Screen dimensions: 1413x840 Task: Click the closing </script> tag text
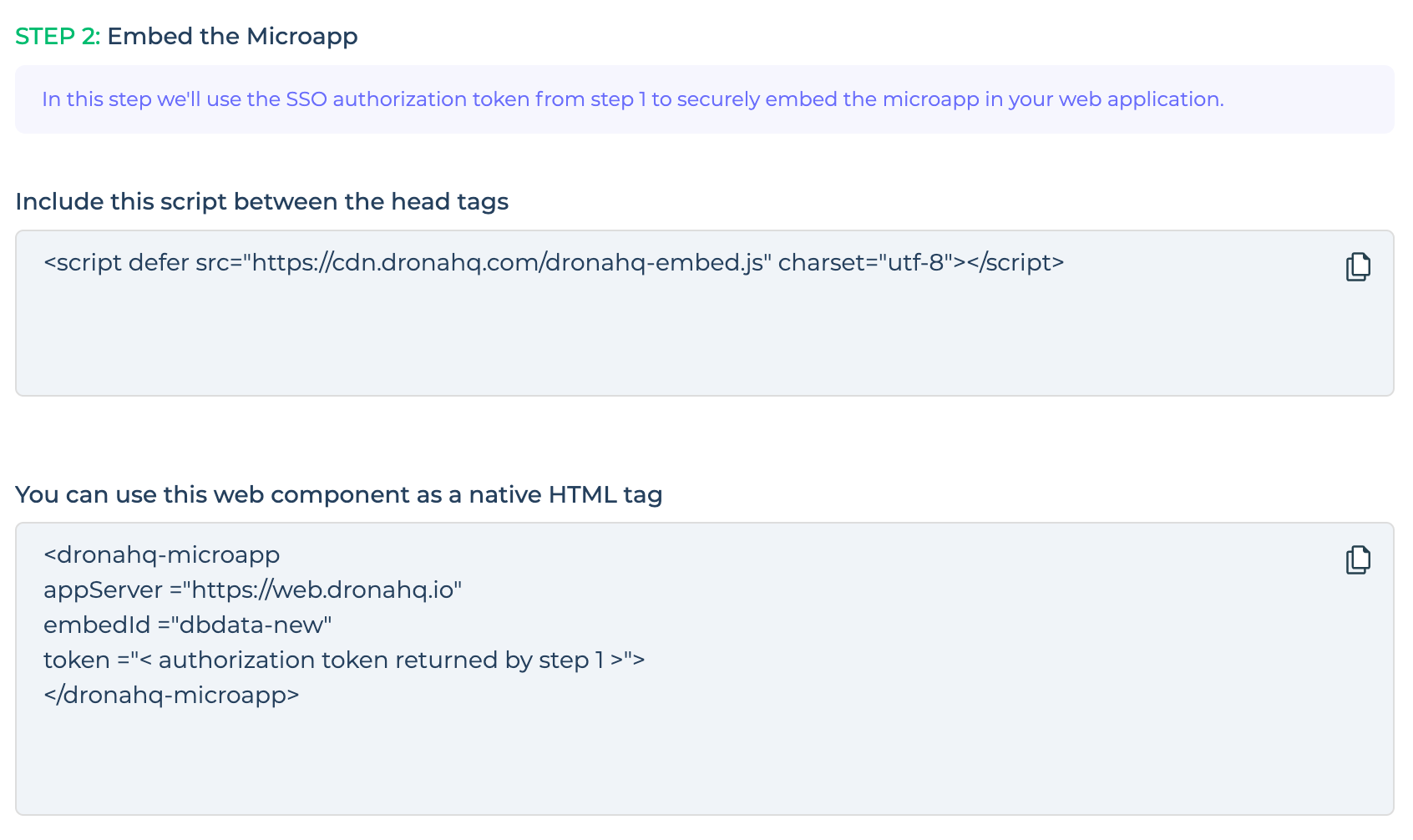click(1015, 262)
